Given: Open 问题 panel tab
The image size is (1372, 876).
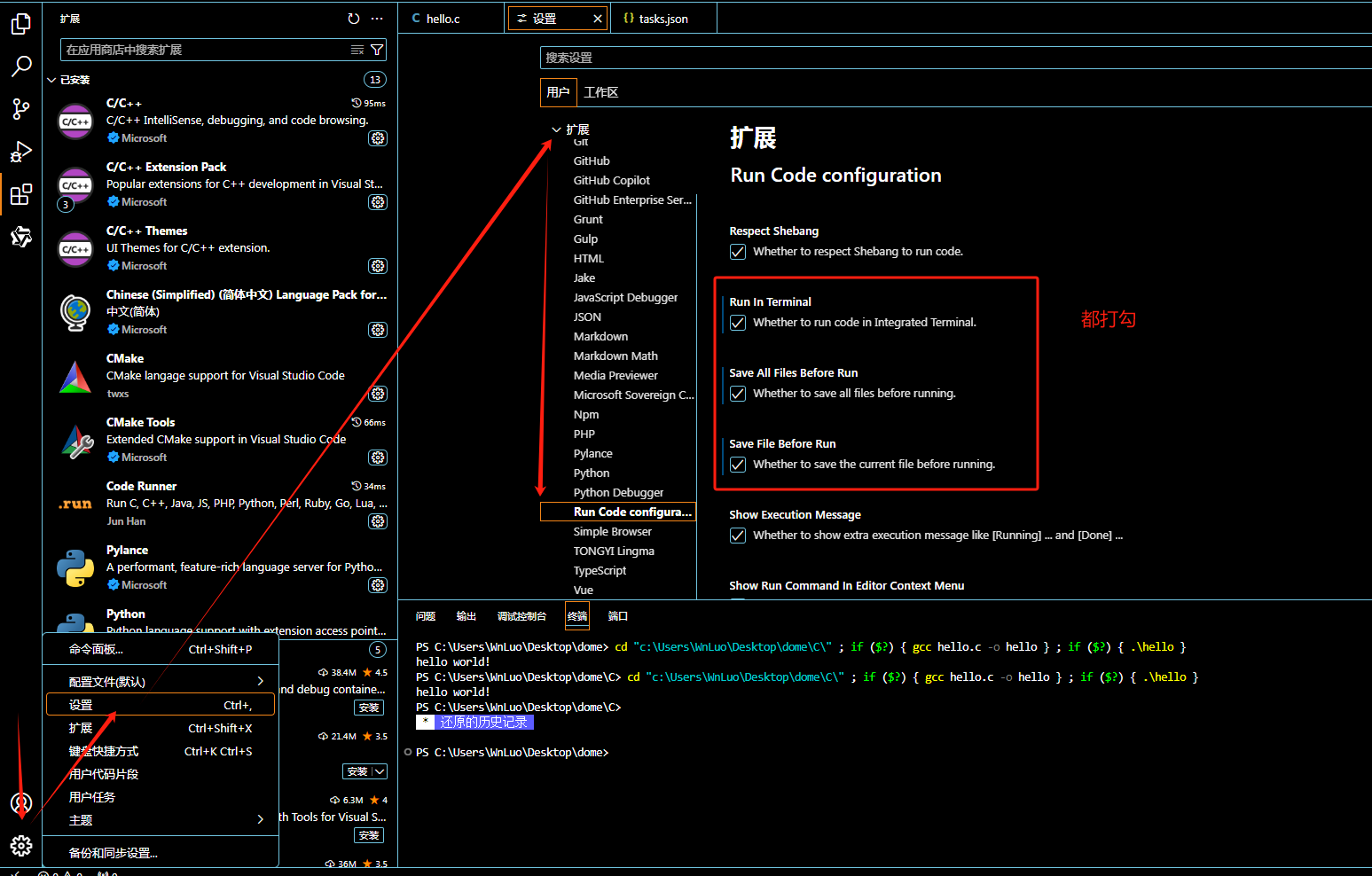Looking at the screenshot, I should point(426,616).
